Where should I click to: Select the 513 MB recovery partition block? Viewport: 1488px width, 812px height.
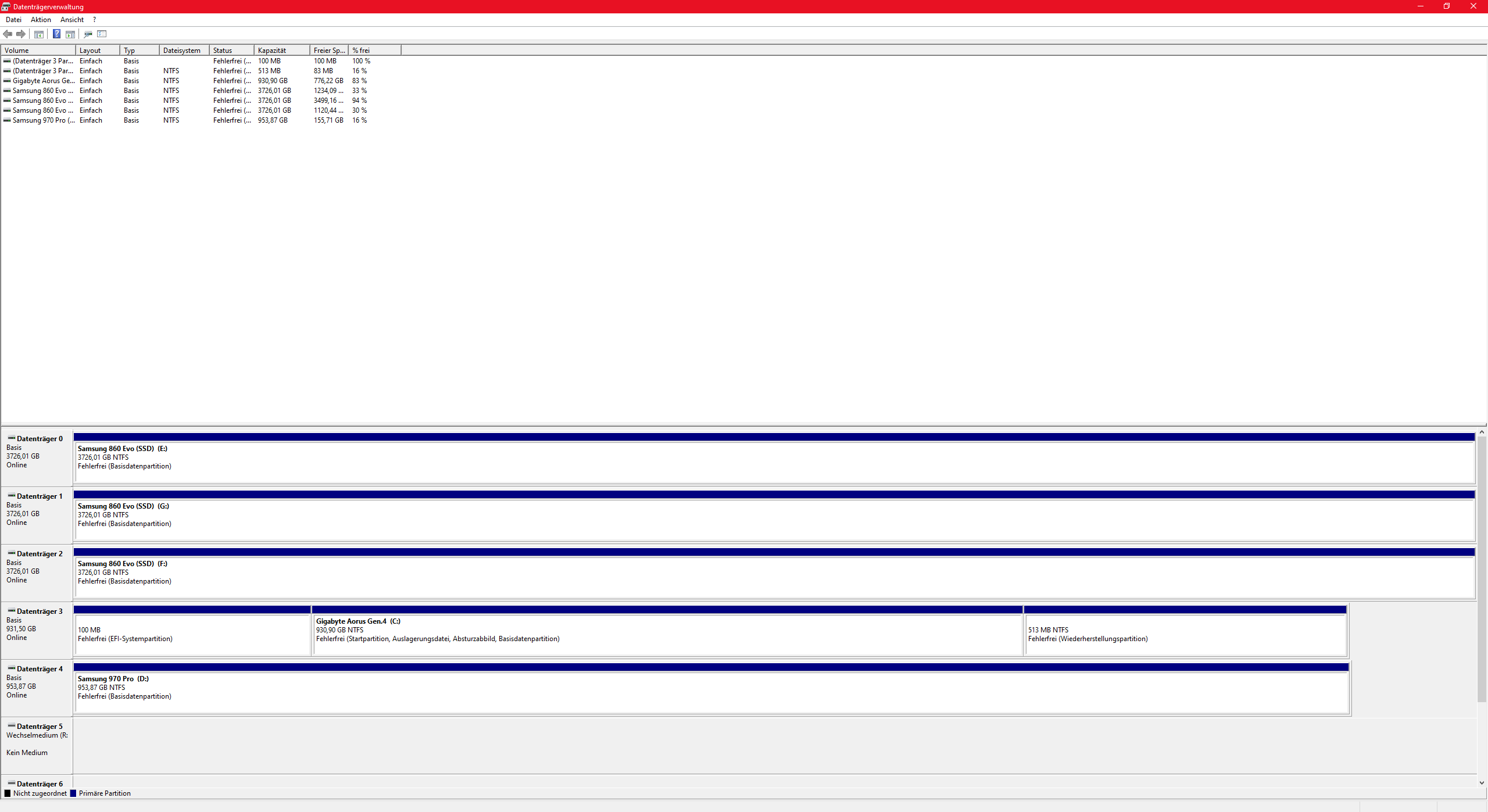[x=1185, y=634]
